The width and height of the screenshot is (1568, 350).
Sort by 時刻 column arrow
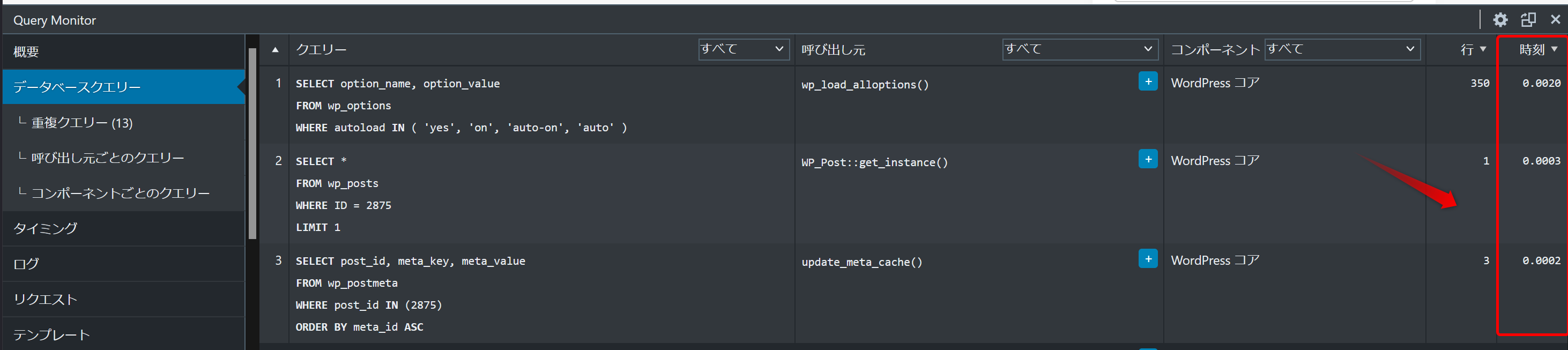[x=1554, y=49]
